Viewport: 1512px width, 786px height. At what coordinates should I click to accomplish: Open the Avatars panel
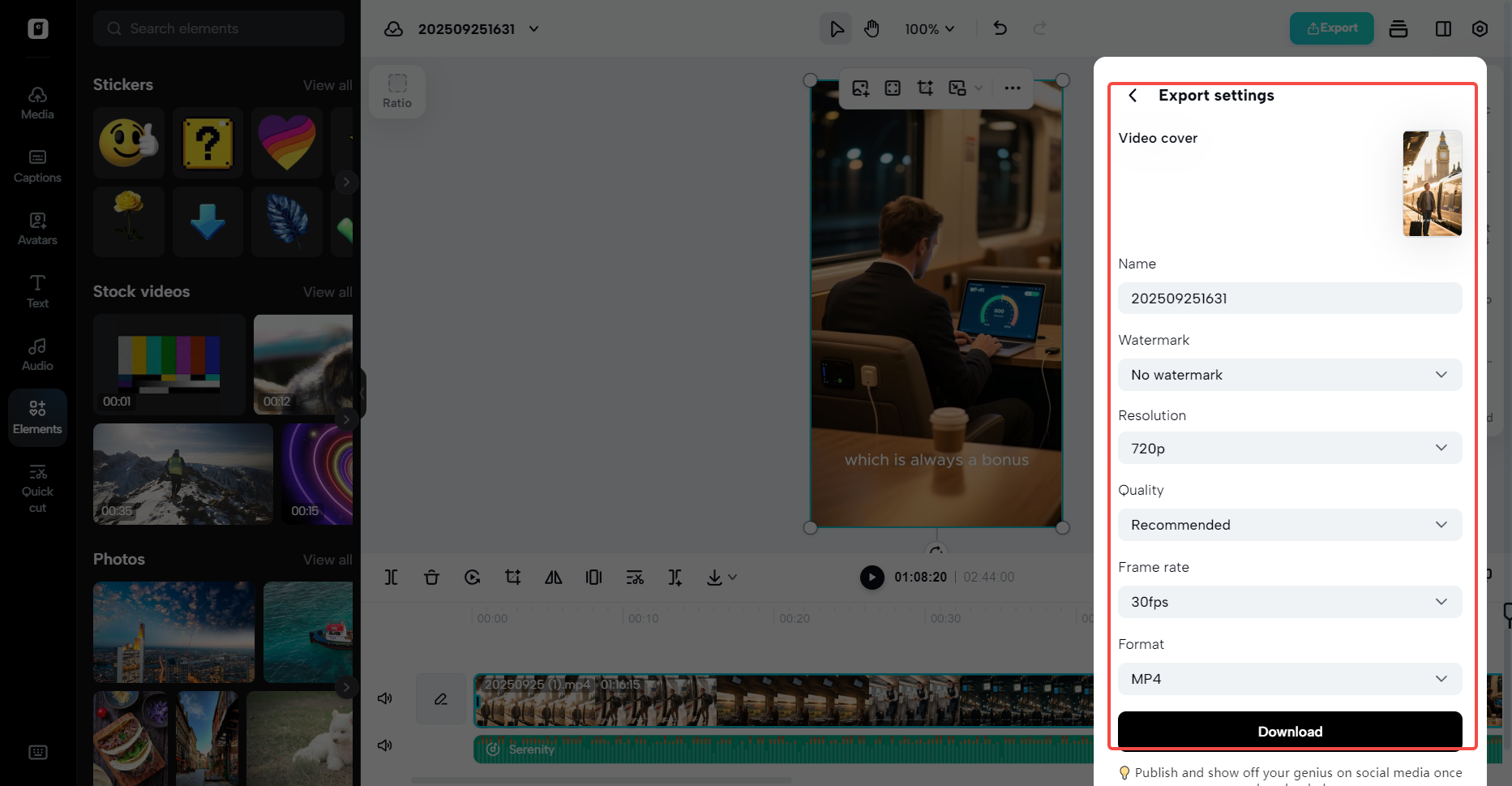coord(37,227)
